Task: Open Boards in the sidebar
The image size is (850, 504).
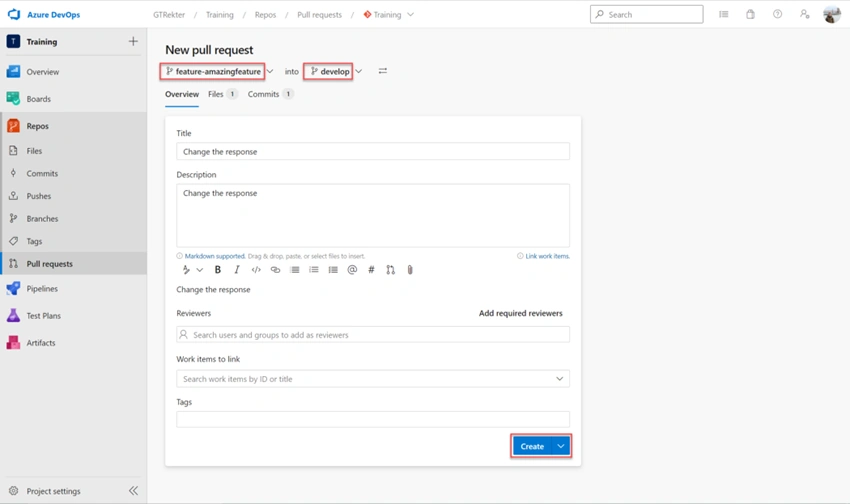Action: pyautogui.click(x=38, y=99)
